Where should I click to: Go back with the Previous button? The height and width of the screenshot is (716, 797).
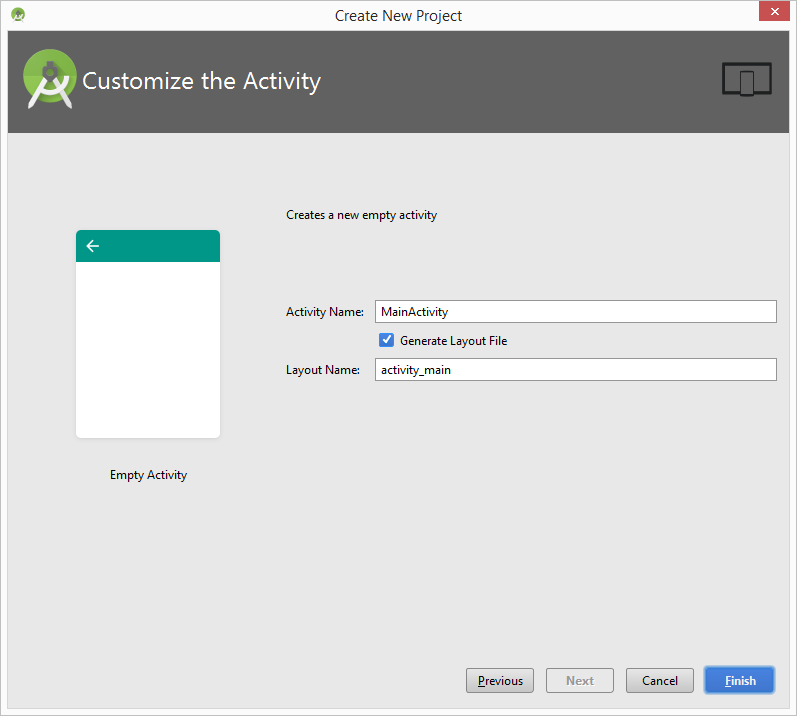[x=500, y=681]
